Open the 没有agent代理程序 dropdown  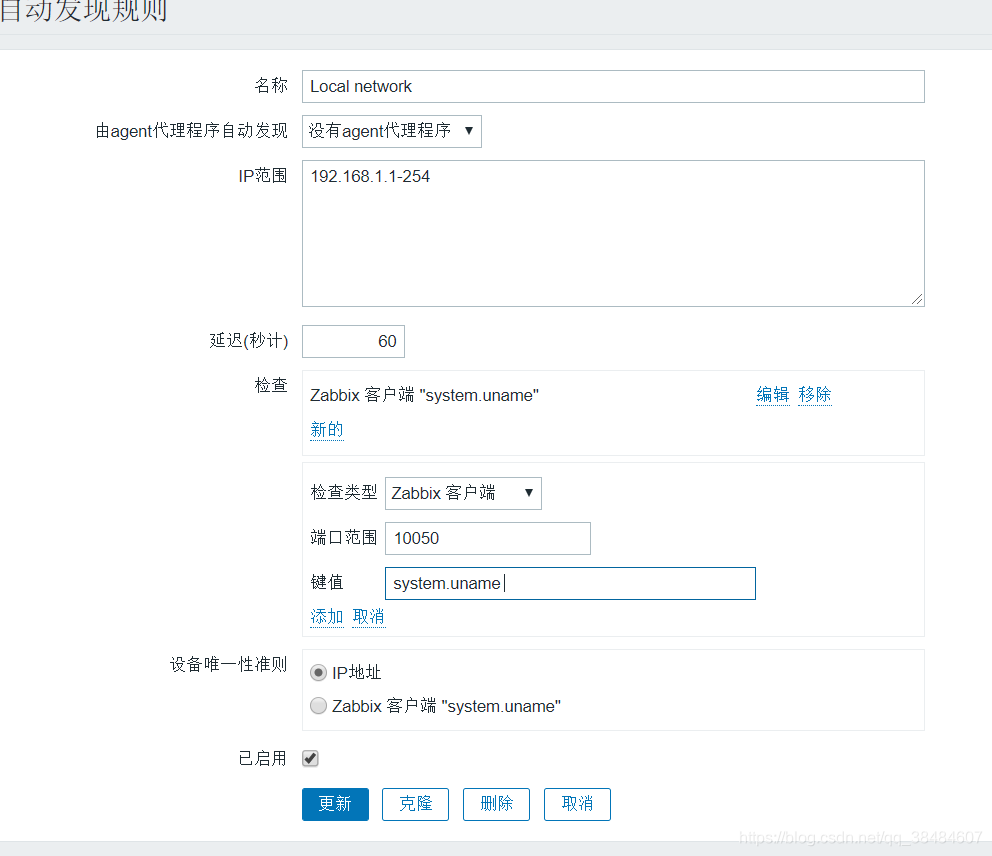392,131
